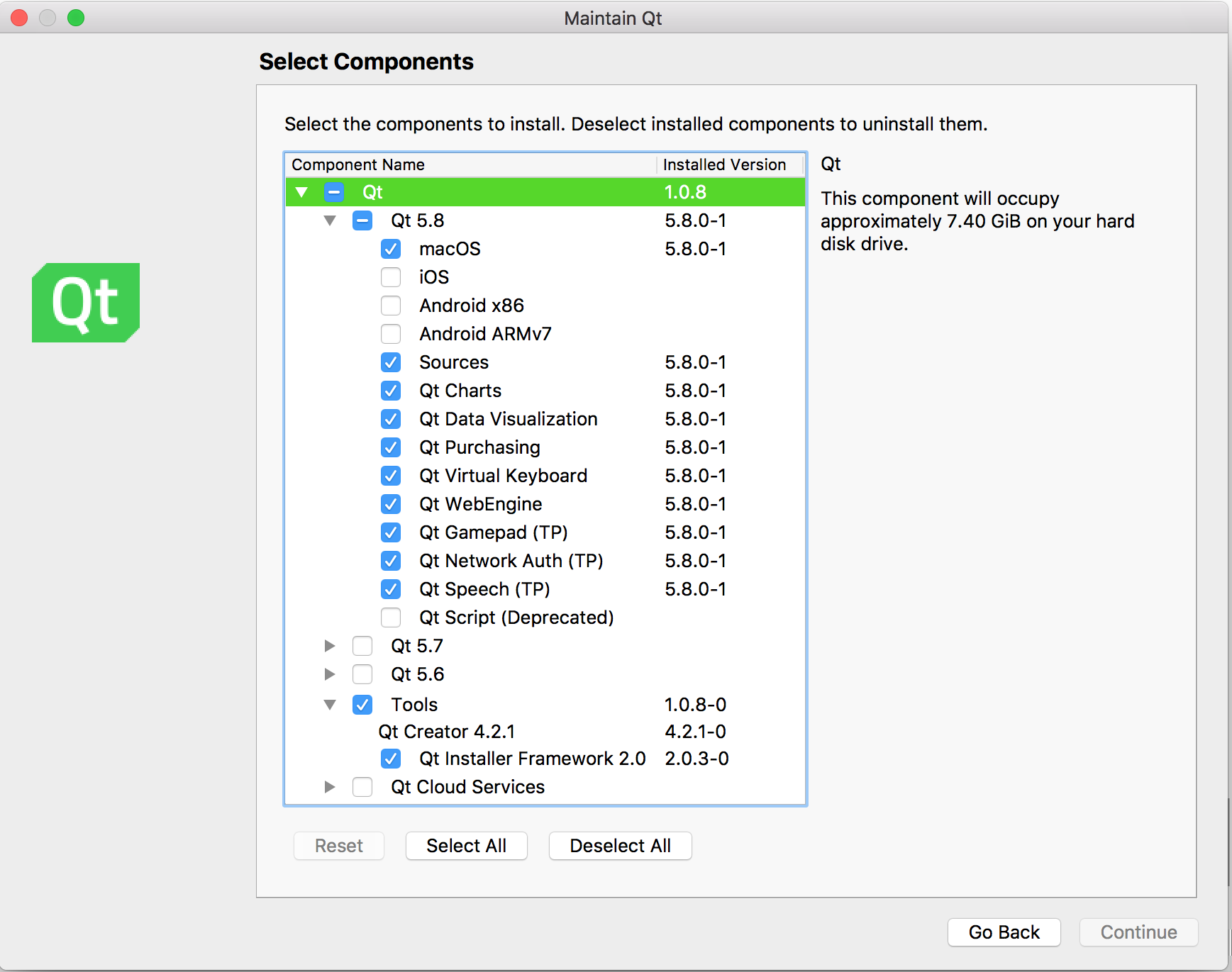This screenshot has height=972, width=1232.
Task: Expand the Qt 5.6 disclosure triangle
Action: (x=330, y=674)
